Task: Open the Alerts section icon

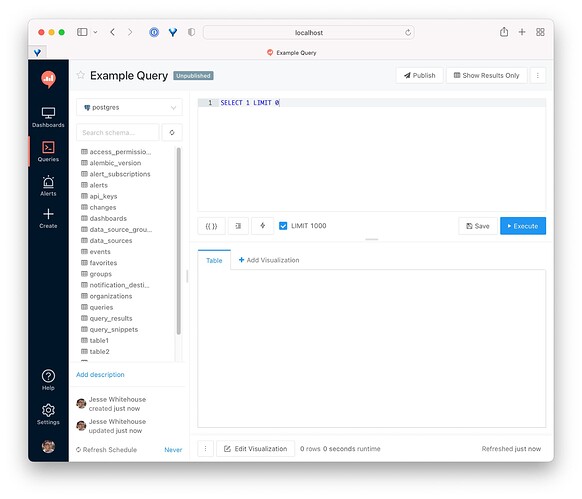Action: click(48, 182)
